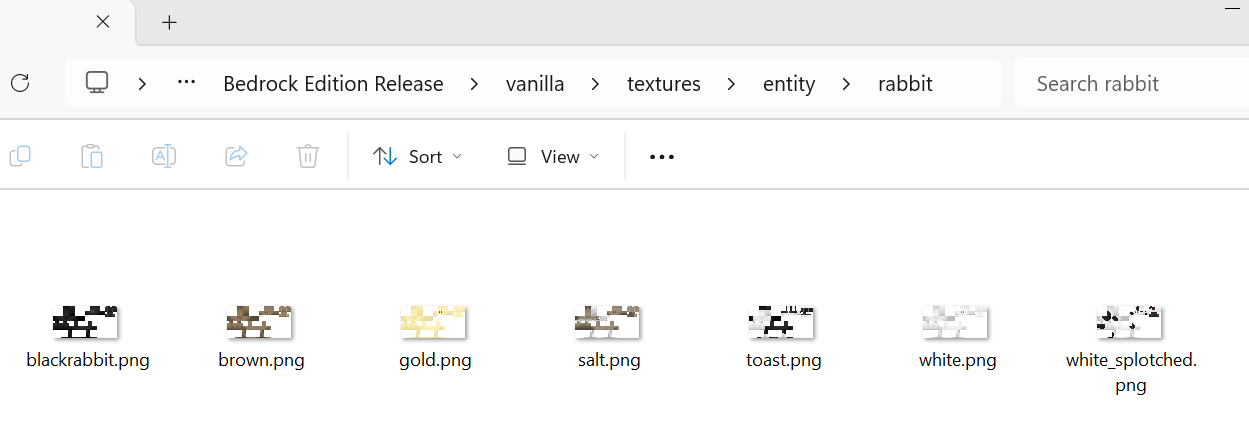The image size is (1249, 422).
Task: Click the This PC monitor icon
Action: point(97,83)
